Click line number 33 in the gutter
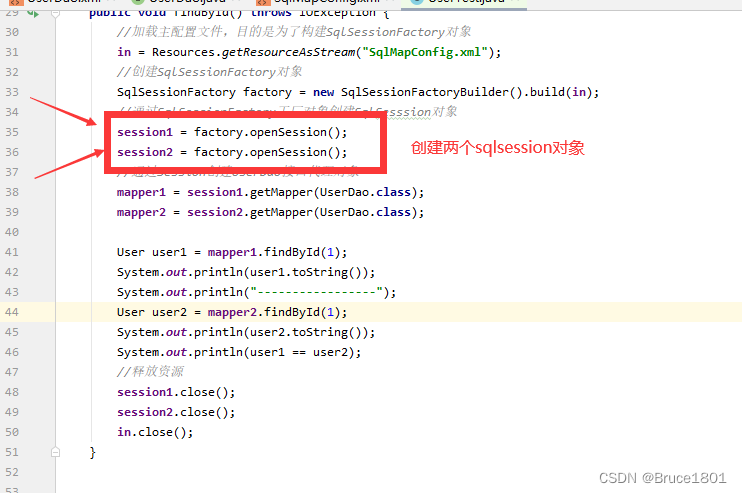Screen dimensions: 742x493 point(12,92)
